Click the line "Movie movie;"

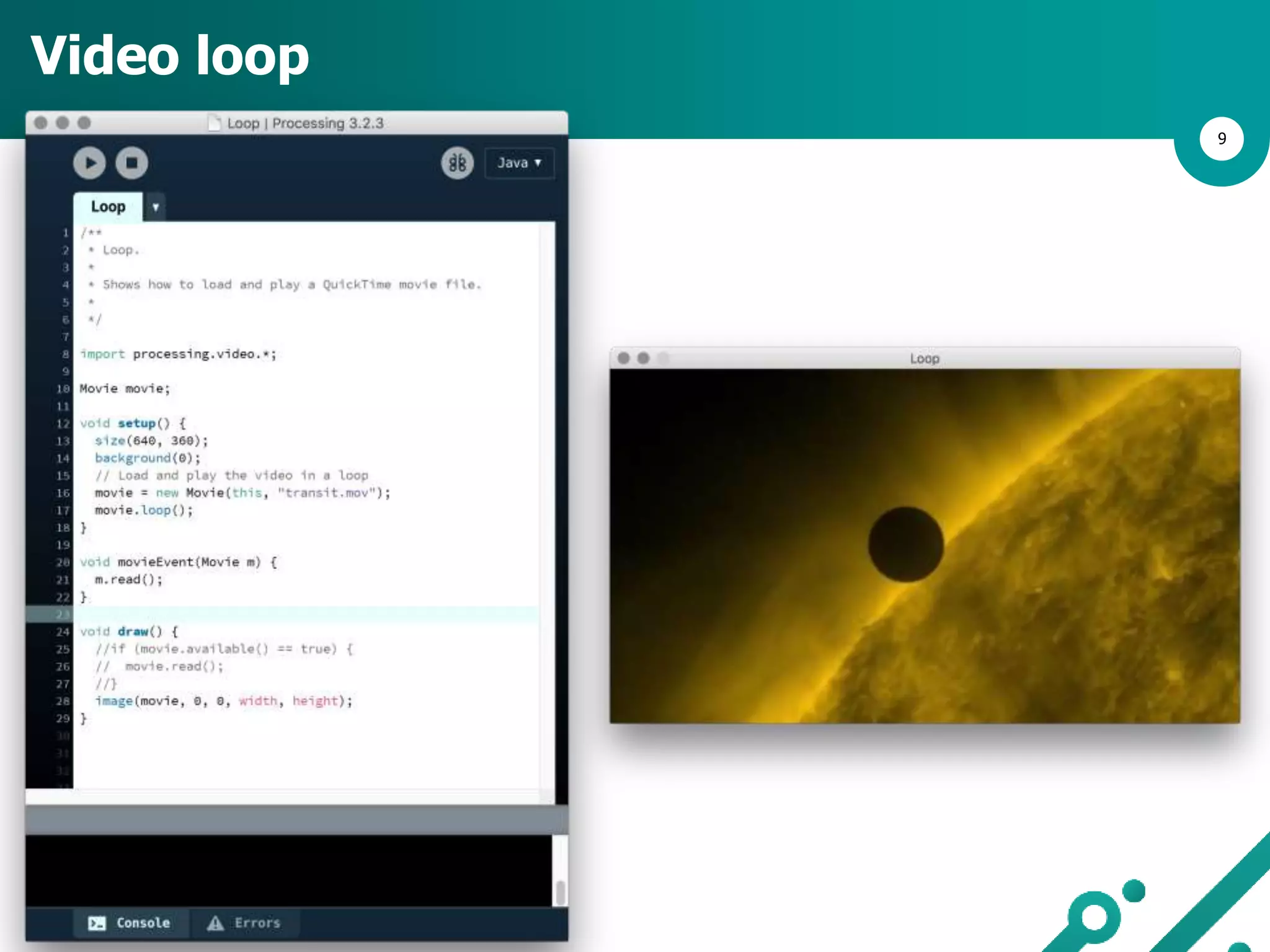point(125,389)
